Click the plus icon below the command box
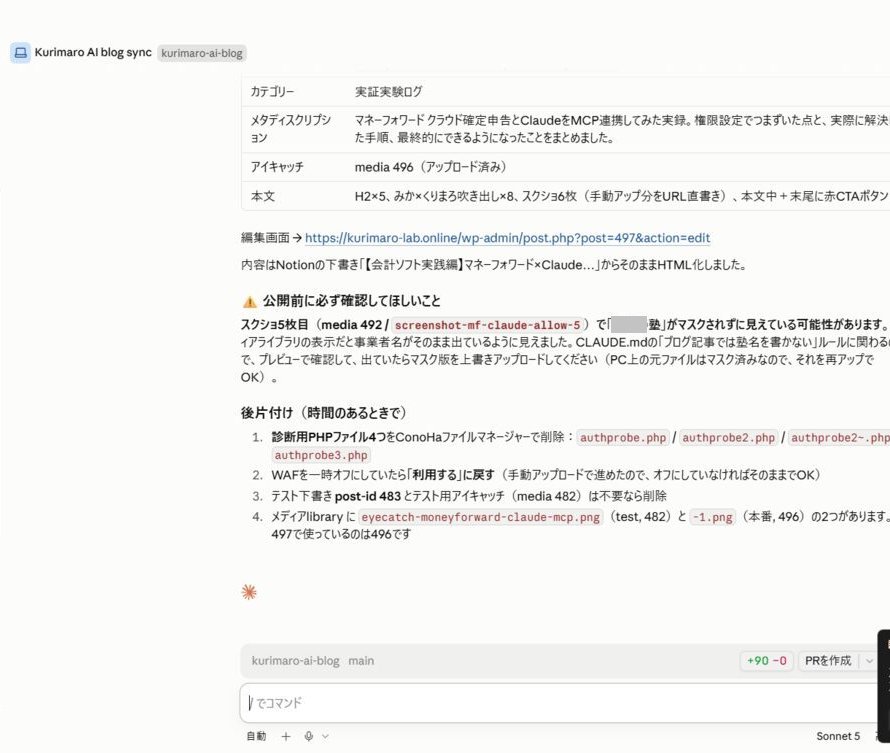890x753 pixels. 286,736
